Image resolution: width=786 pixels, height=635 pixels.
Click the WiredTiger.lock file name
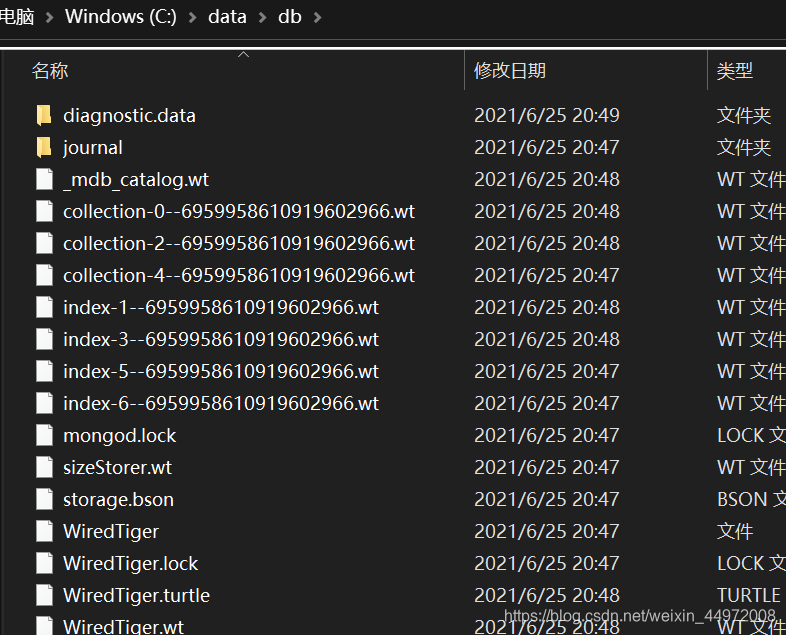[130, 564]
